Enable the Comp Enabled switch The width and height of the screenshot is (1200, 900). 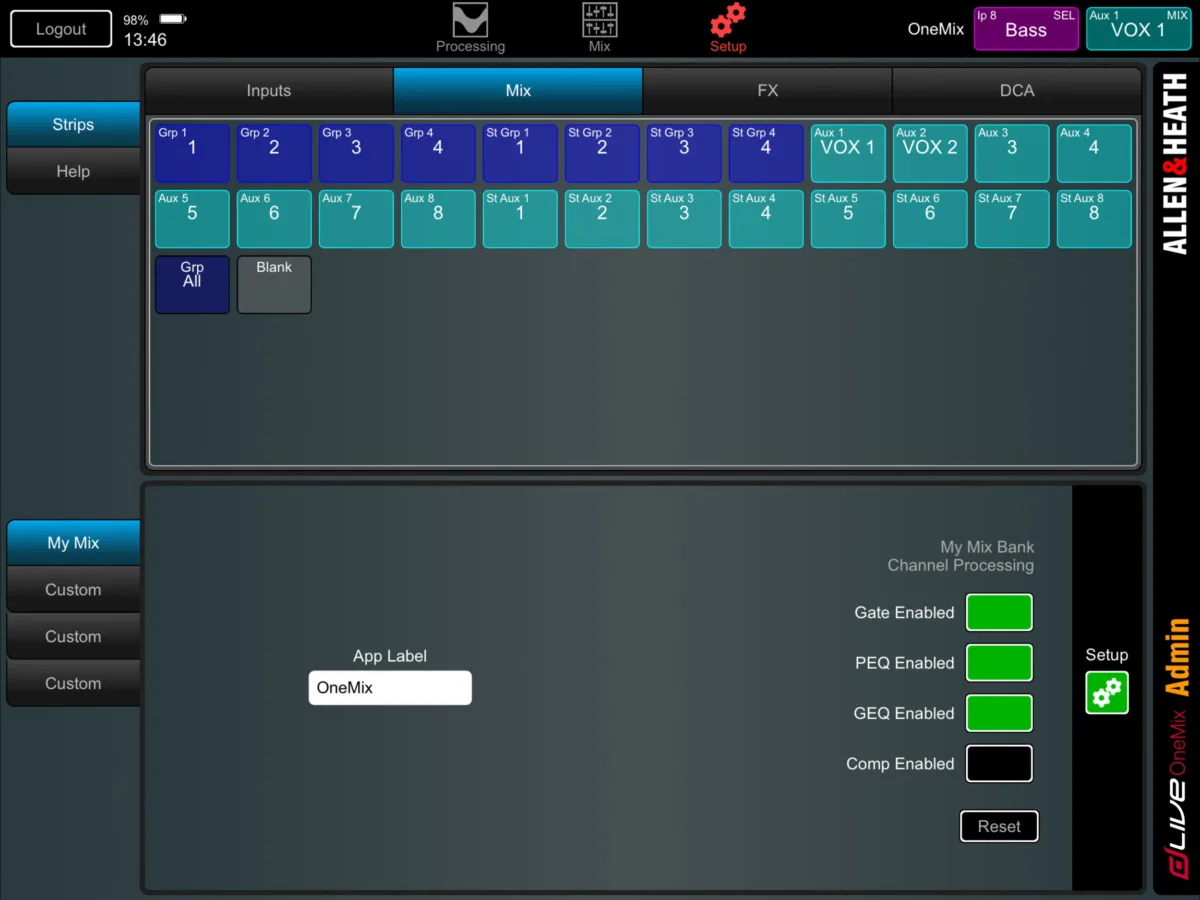(999, 763)
